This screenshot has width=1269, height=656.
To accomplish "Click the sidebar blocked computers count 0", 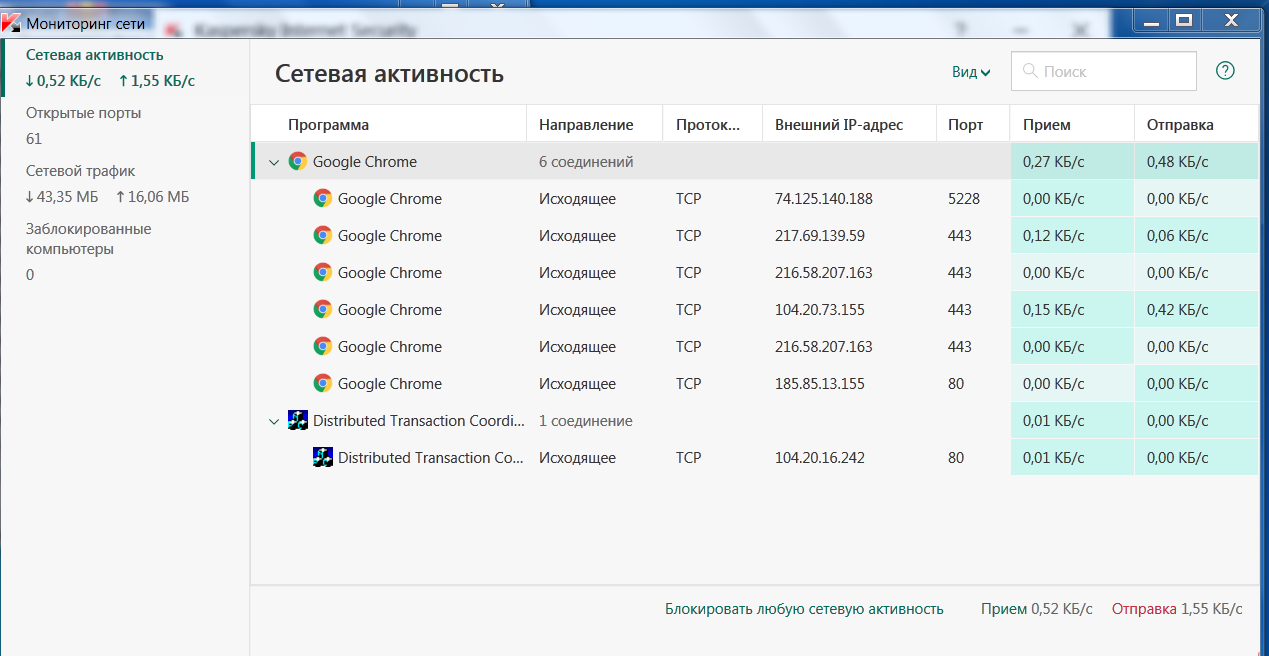I will 30,274.
